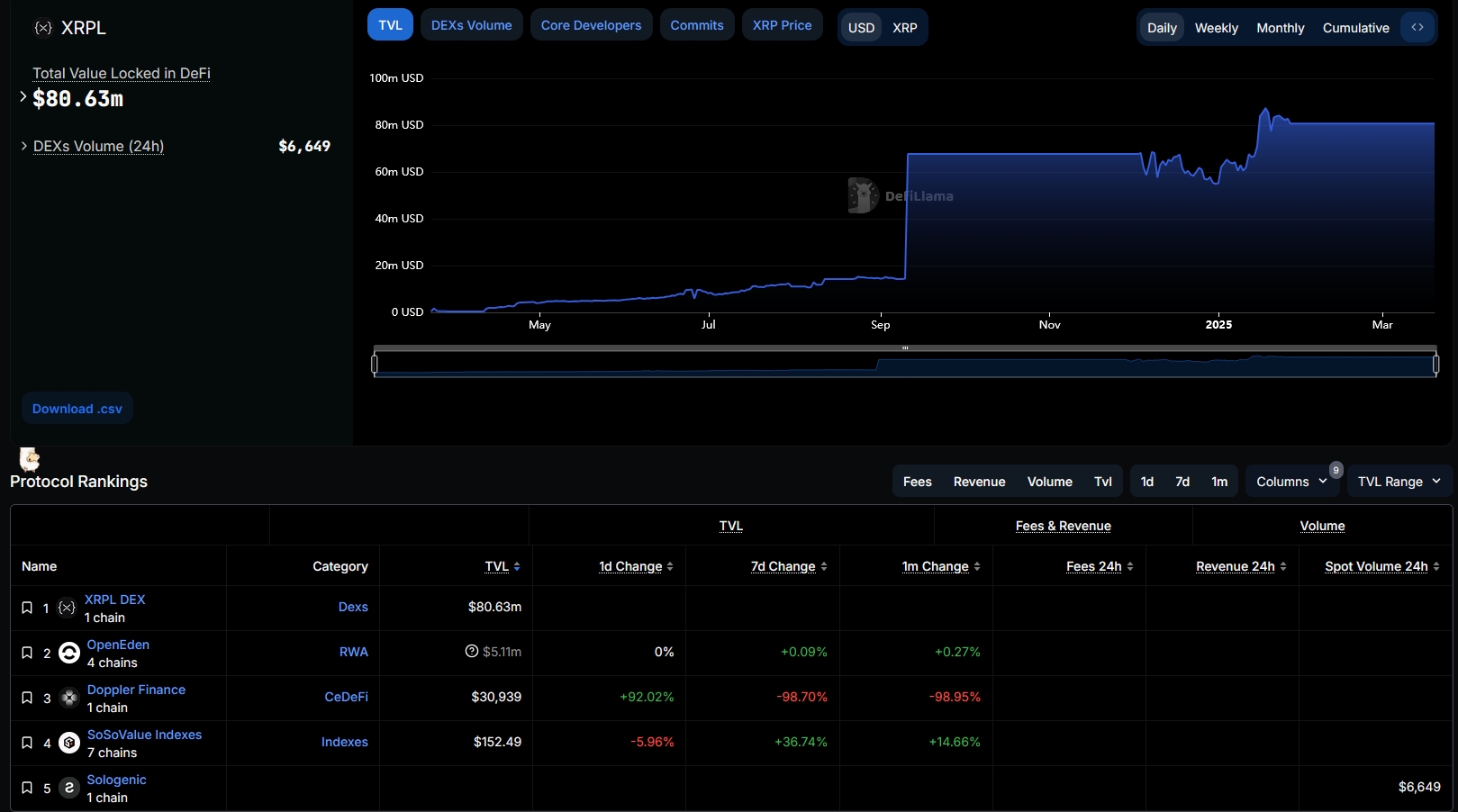Open the XRPL DEX protocol page

point(115,600)
